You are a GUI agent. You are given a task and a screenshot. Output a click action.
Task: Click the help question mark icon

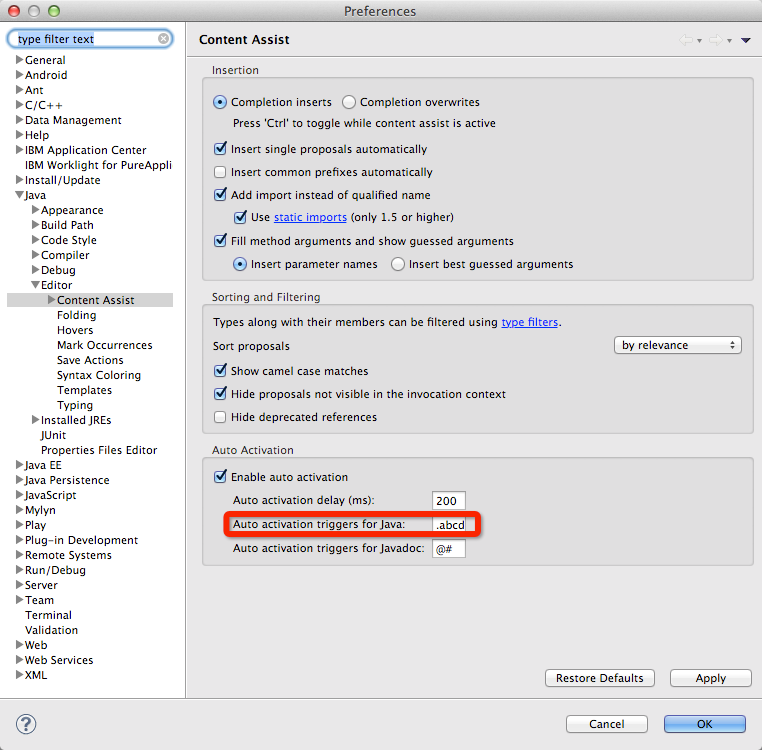pyautogui.click(x=26, y=723)
